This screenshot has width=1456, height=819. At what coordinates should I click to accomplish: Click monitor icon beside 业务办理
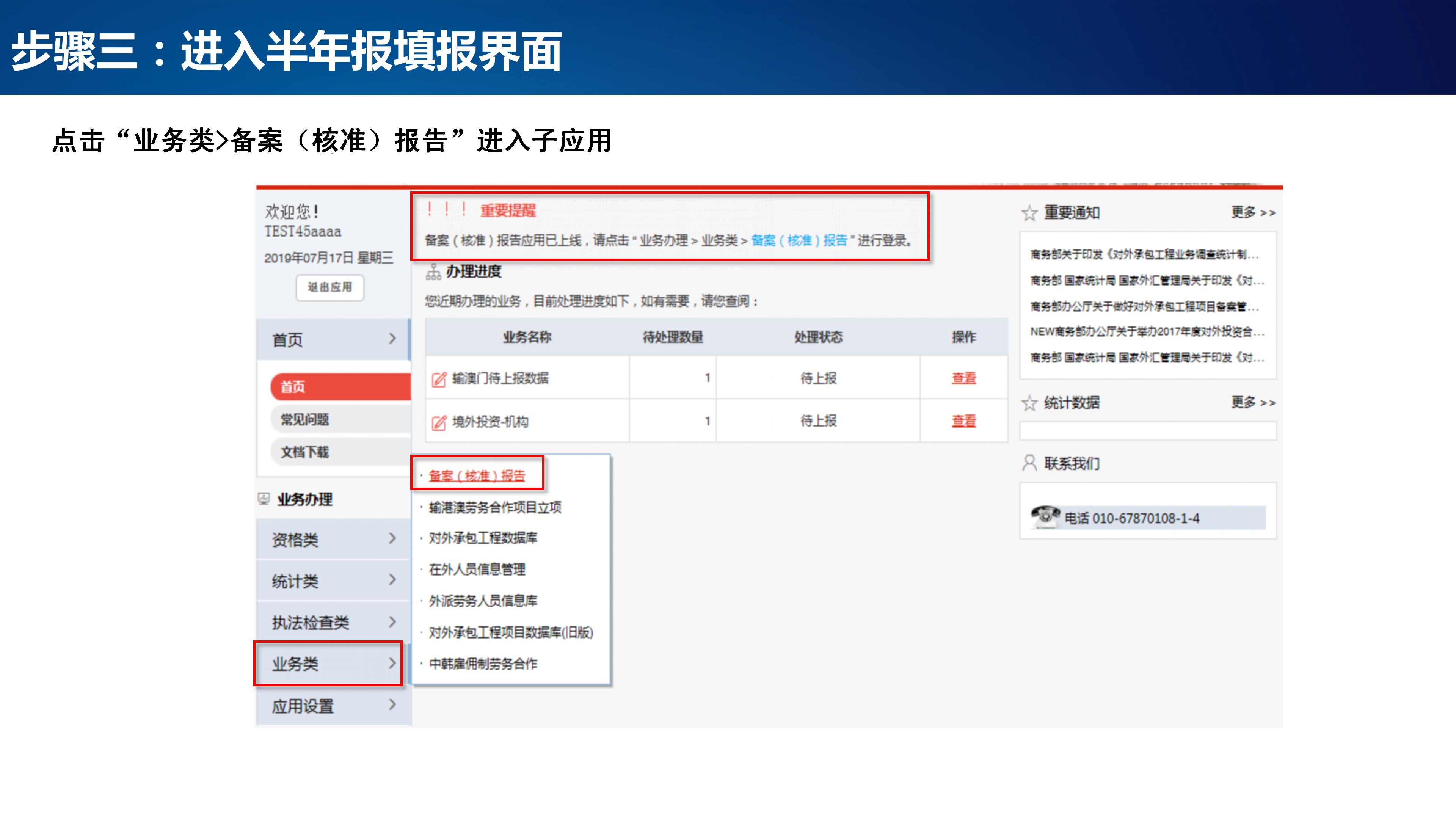coord(264,499)
